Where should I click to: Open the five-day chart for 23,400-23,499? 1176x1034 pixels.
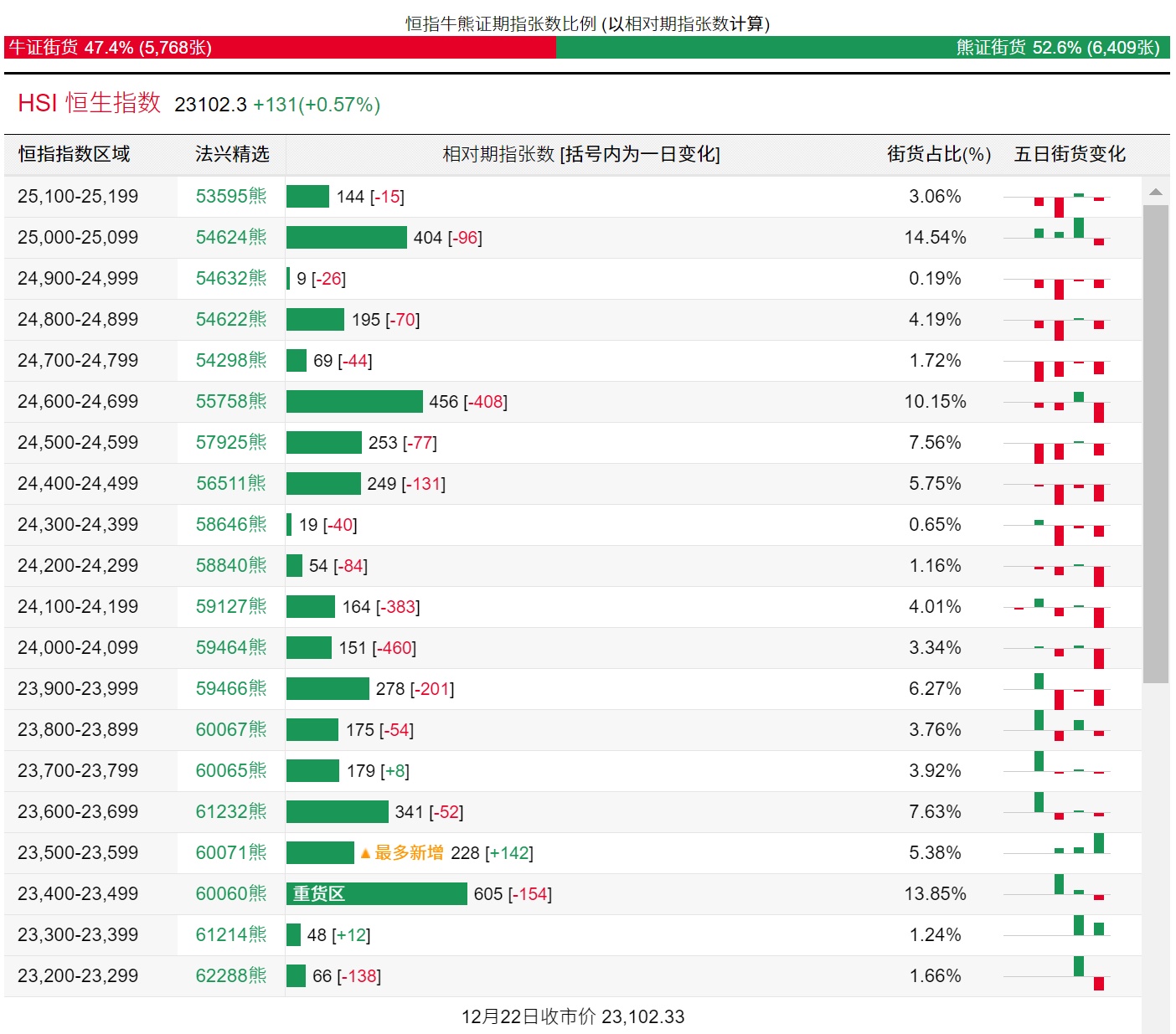(x=1057, y=887)
